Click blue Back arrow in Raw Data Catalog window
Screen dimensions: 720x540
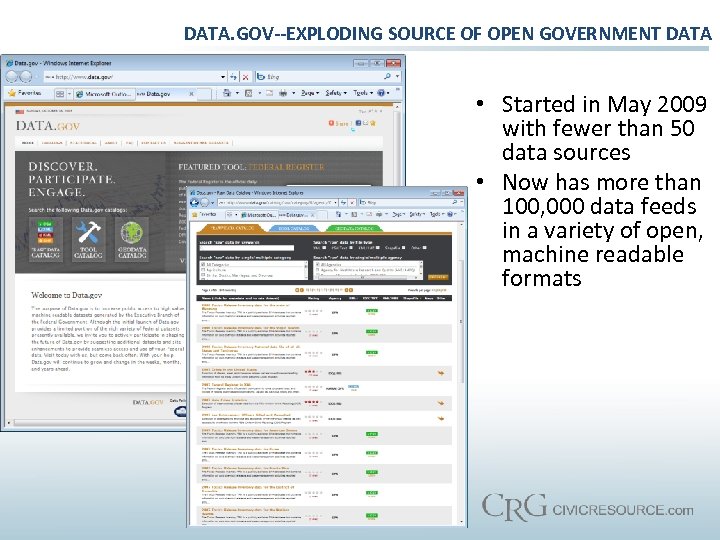click(x=194, y=202)
